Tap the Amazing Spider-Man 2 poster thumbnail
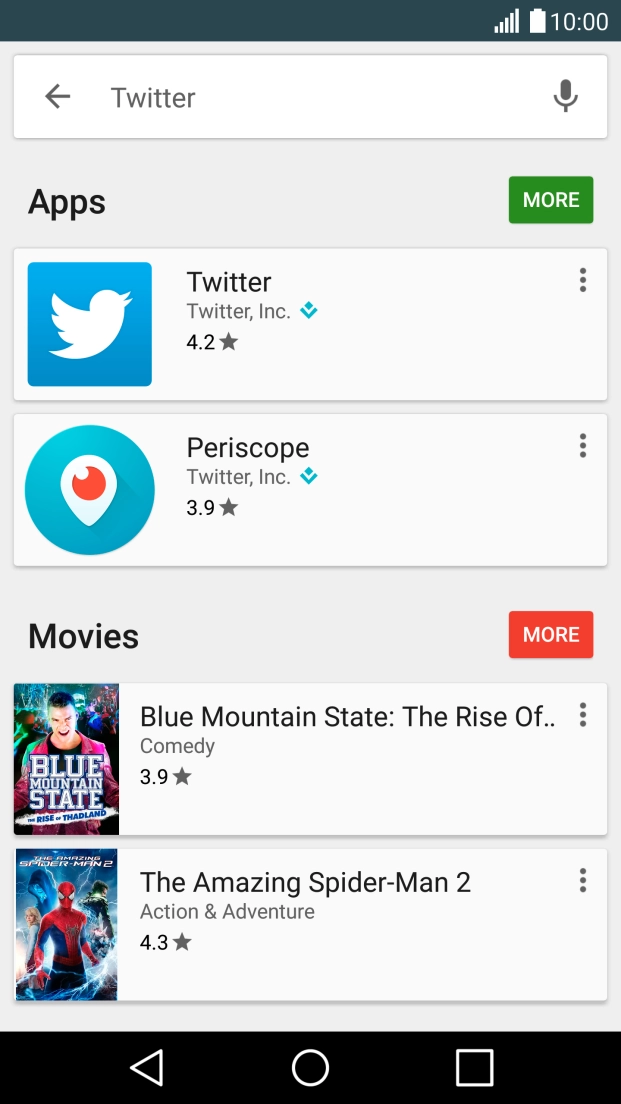Image resolution: width=621 pixels, height=1104 pixels. 65,923
